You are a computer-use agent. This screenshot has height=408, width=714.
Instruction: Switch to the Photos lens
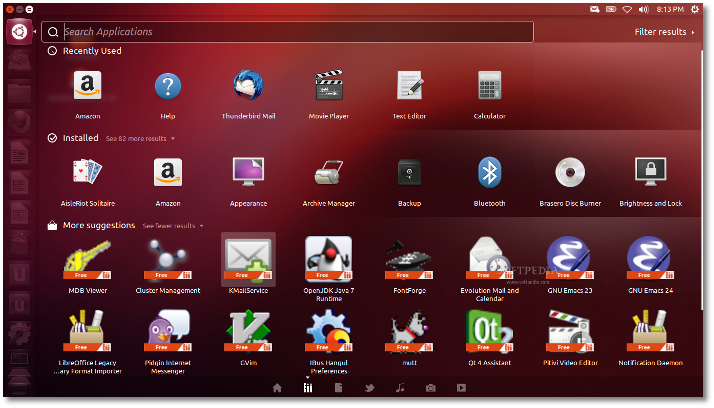click(430, 388)
